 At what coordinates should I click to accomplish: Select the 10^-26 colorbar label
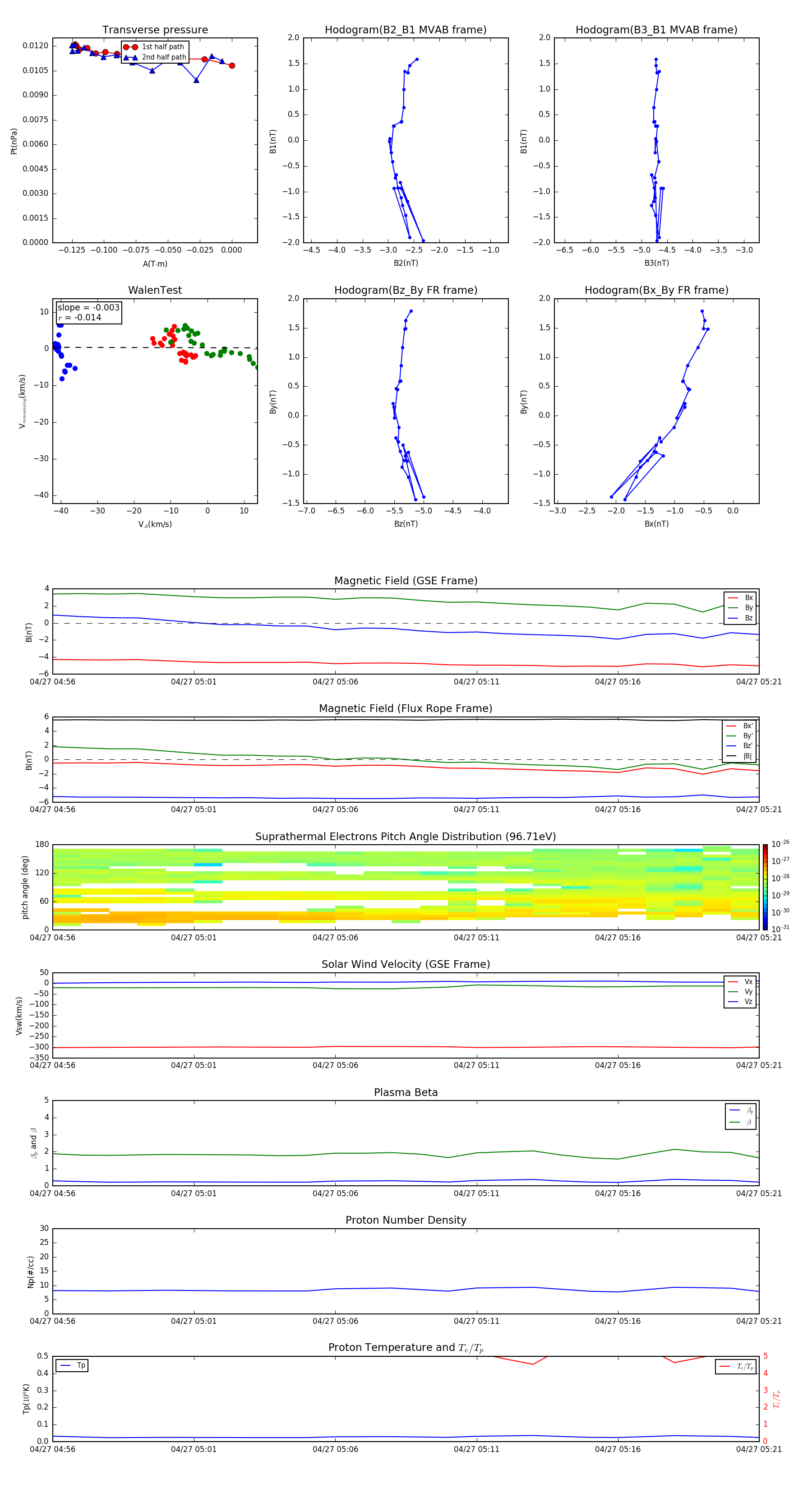(x=780, y=844)
